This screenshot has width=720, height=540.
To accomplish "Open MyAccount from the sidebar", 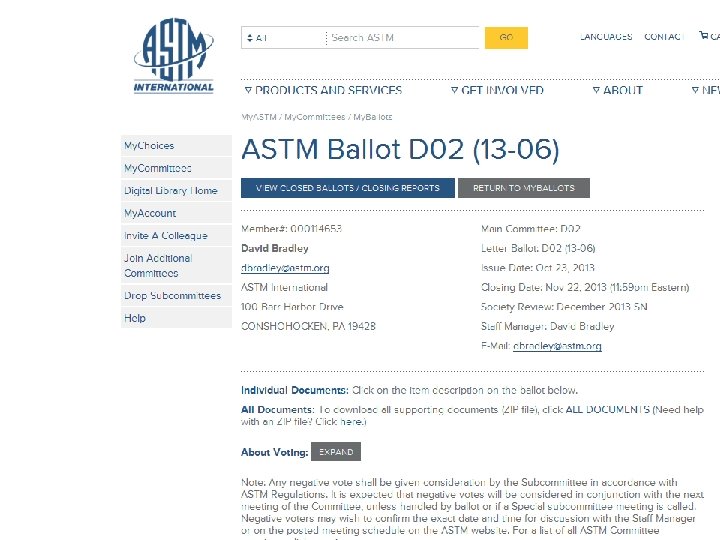I will [150, 213].
